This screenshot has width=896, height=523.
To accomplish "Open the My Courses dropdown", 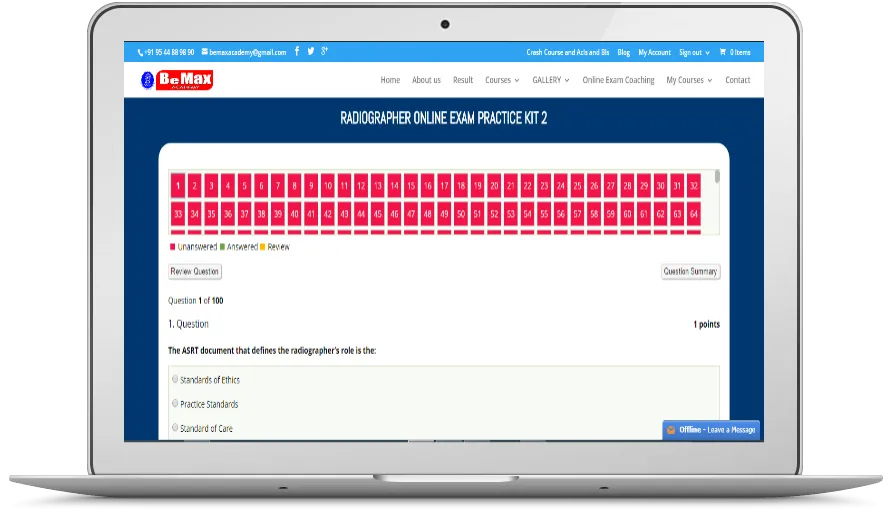I will pyautogui.click(x=689, y=80).
